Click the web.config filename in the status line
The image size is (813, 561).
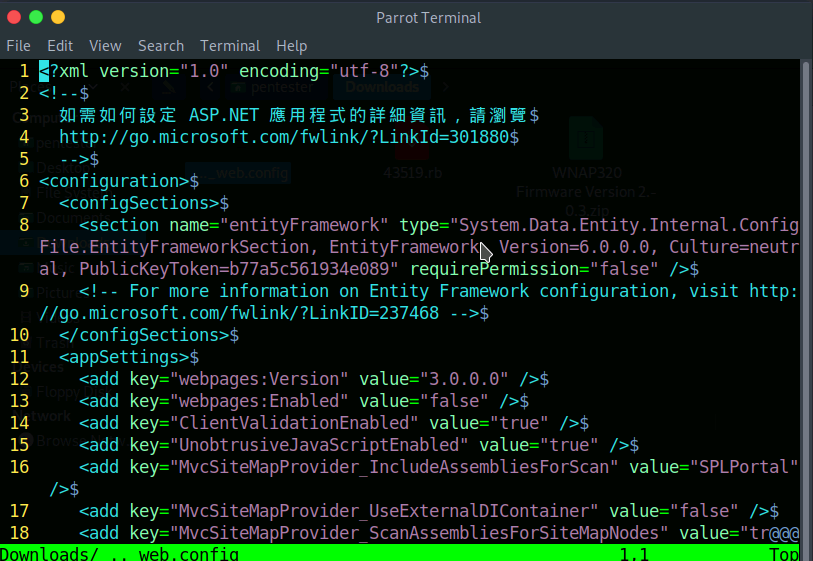coord(189,554)
